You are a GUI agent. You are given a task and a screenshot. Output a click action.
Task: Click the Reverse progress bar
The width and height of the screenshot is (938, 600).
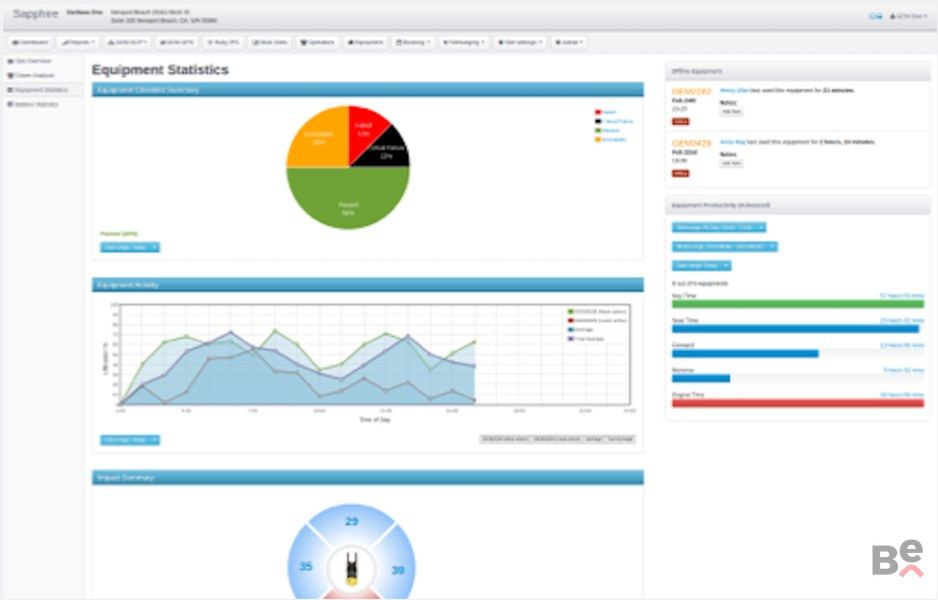pos(797,379)
